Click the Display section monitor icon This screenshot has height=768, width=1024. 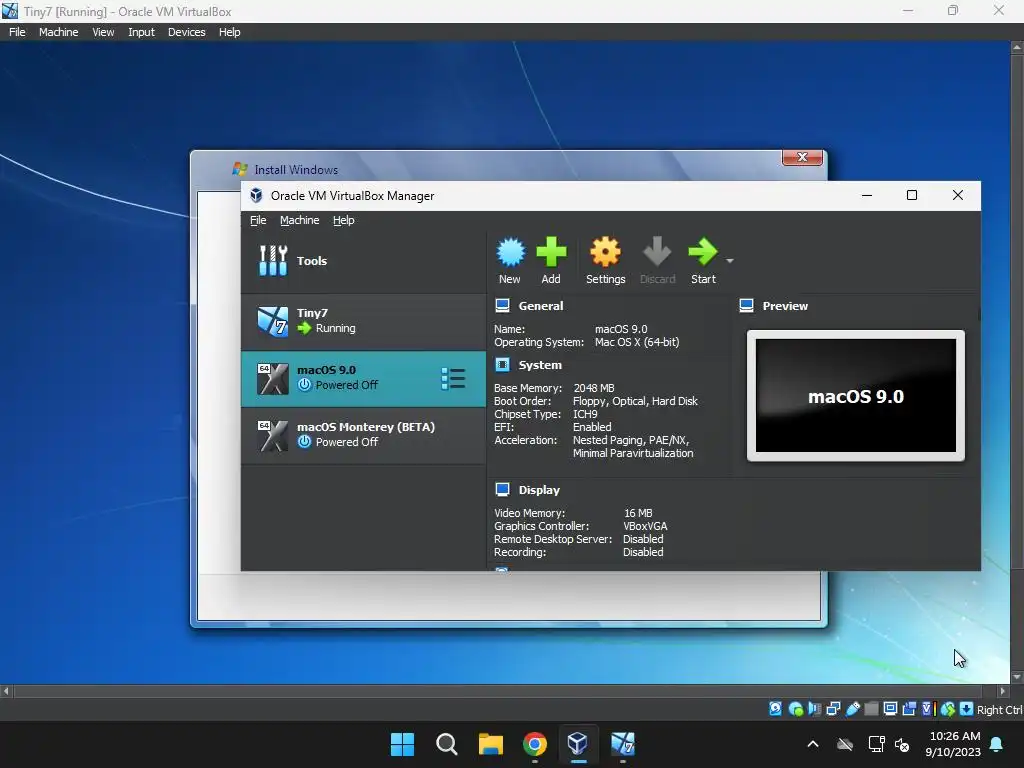point(502,489)
